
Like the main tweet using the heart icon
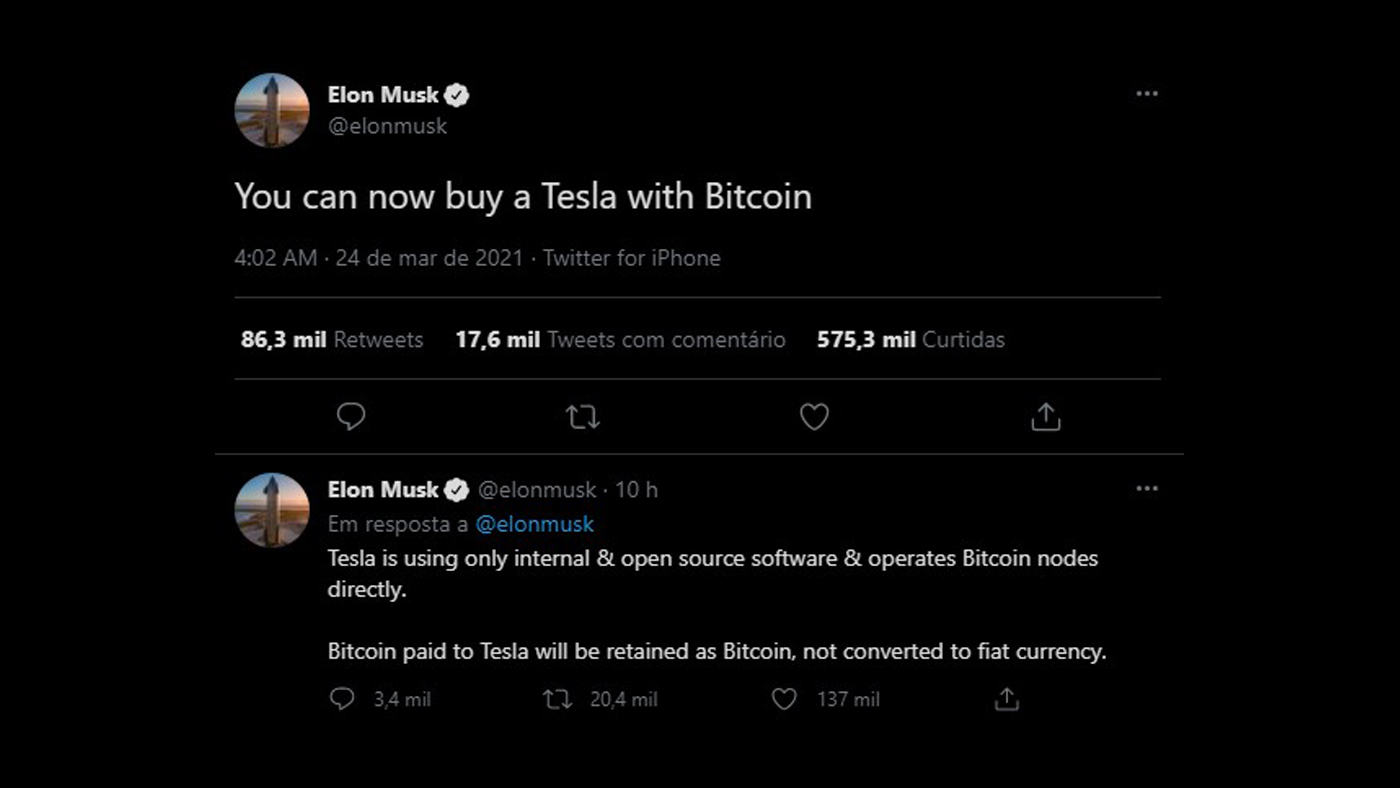pos(814,416)
